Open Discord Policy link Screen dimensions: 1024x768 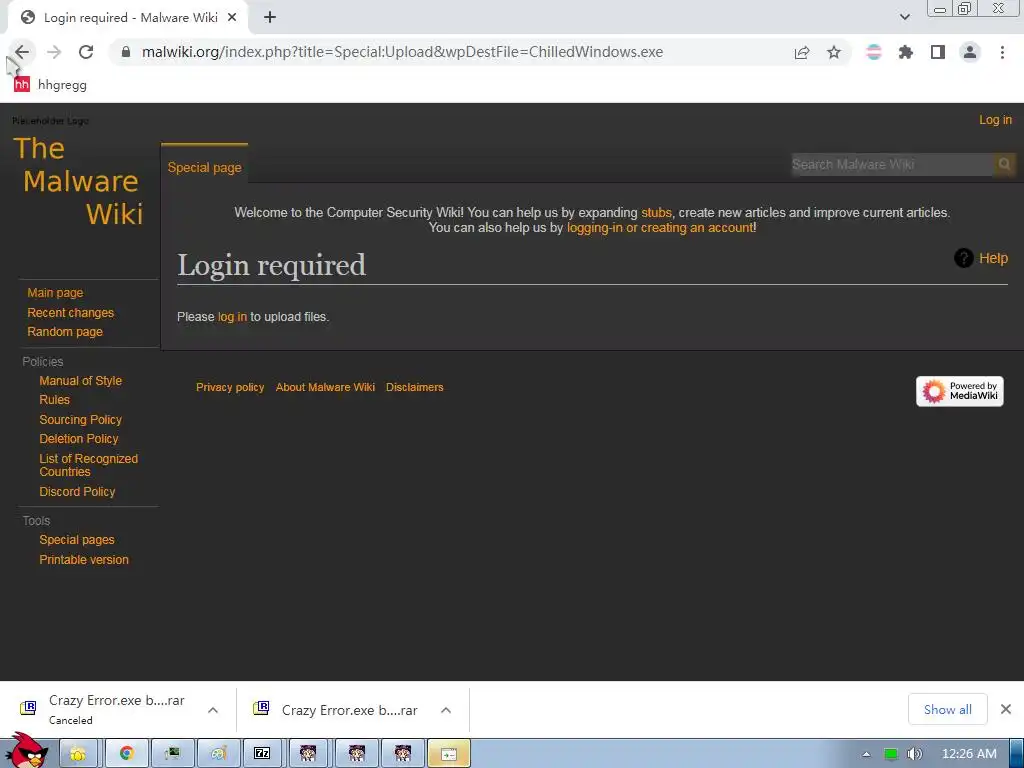pos(77,492)
